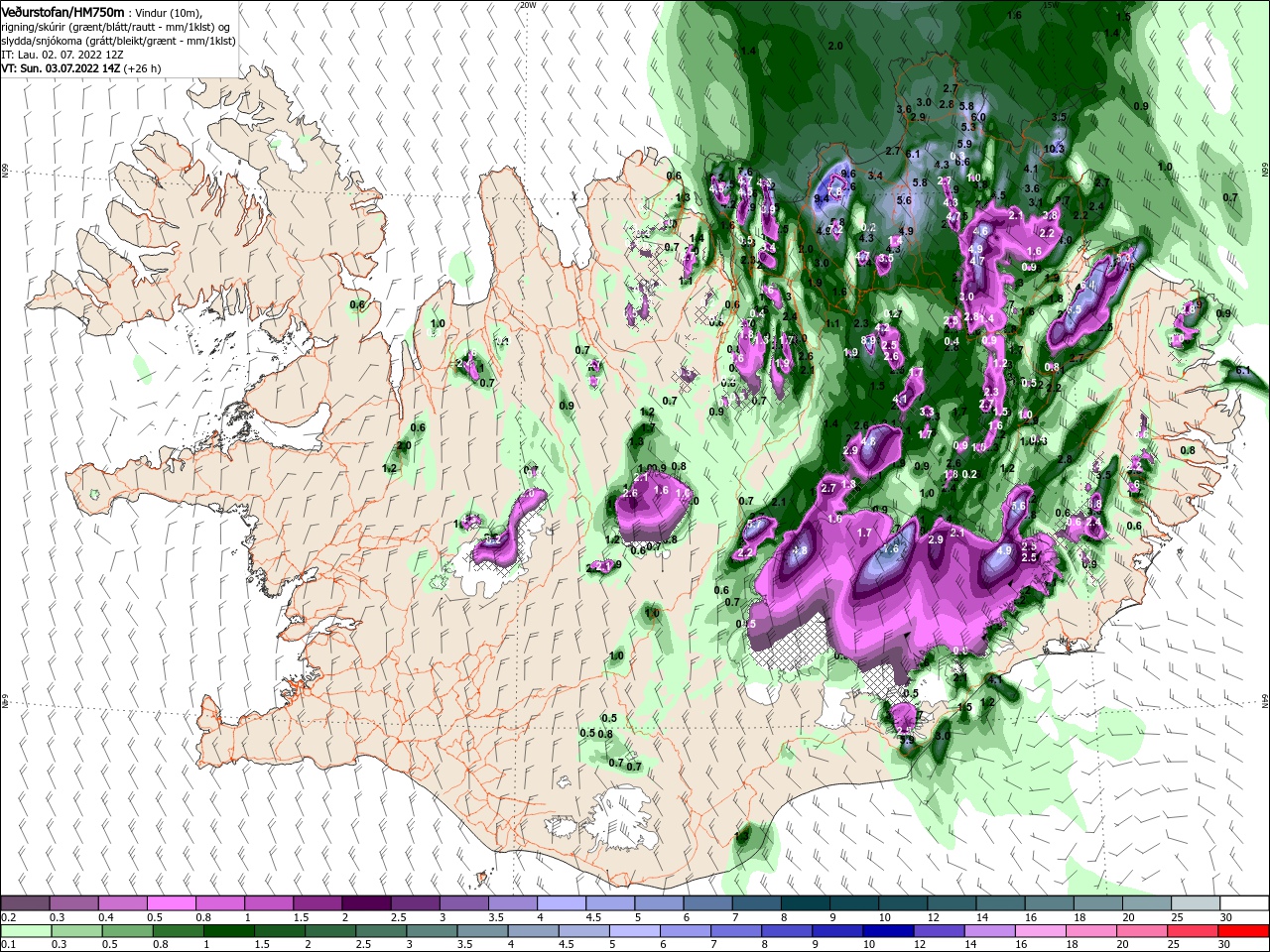This screenshot has height=952, width=1270.
Task: Click the 10.3 precipitation value on the map
Action: click(1054, 149)
